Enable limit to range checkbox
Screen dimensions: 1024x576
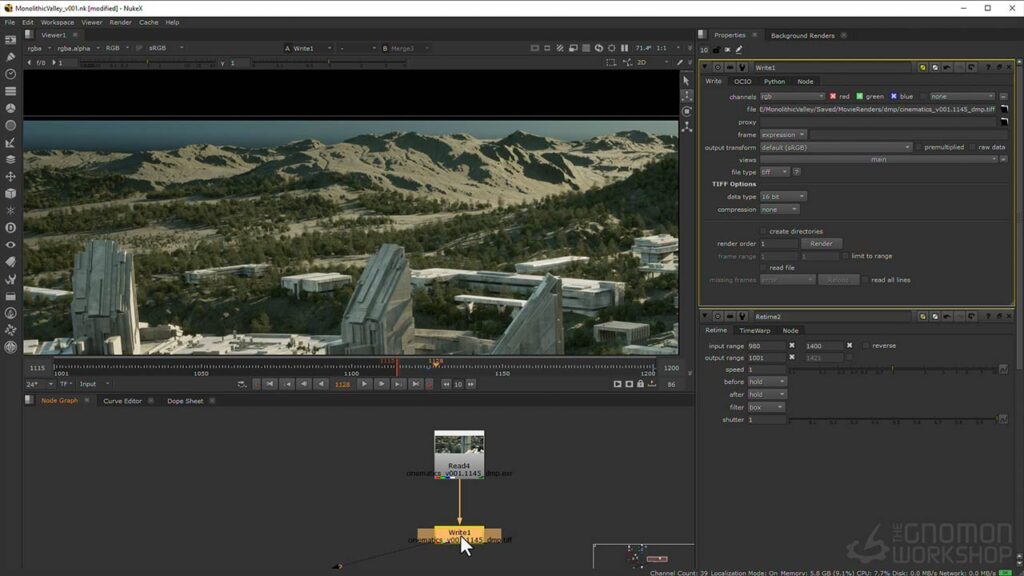tap(846, 256)
